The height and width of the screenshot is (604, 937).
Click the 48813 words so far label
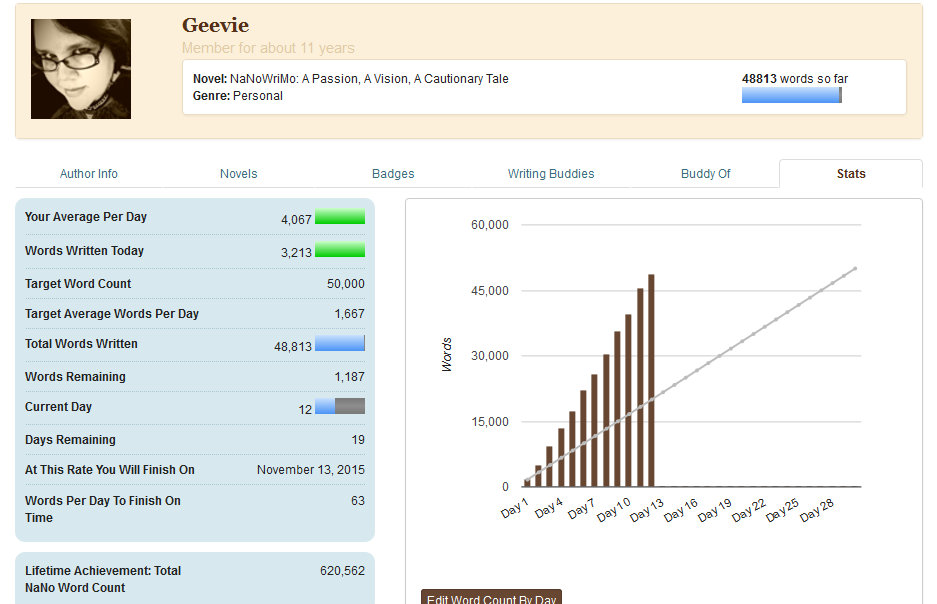point(795,79)
